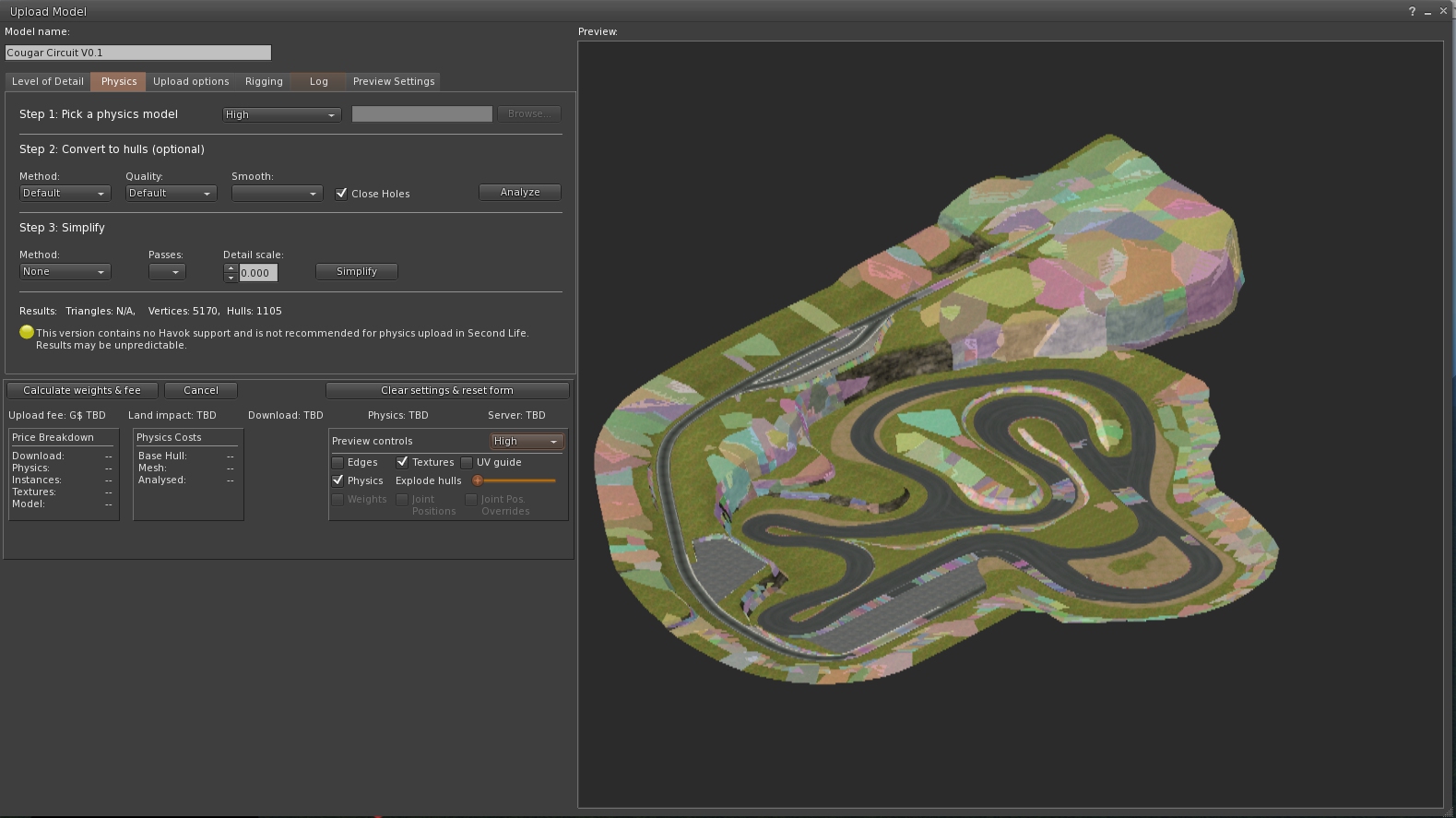
Task: Click the Analyze button
Action: [x=520, y=192]
